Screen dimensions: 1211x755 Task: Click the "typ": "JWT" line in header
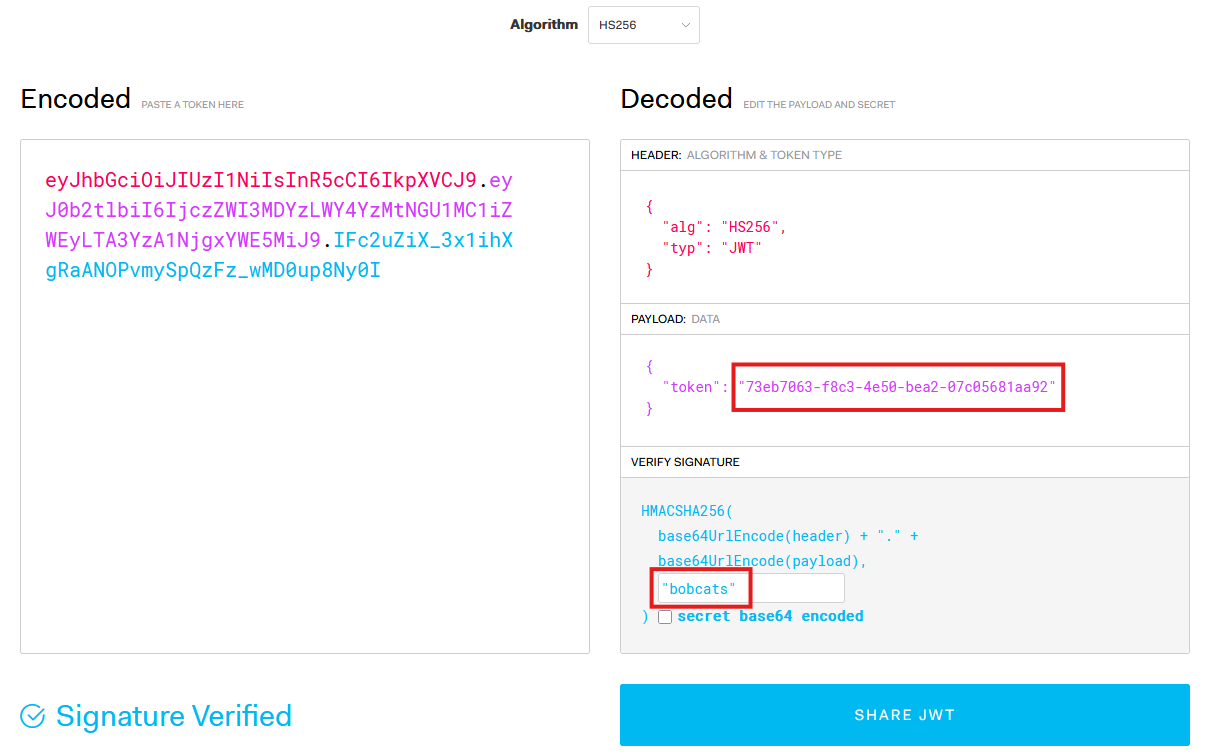click(x=711, y=247)
